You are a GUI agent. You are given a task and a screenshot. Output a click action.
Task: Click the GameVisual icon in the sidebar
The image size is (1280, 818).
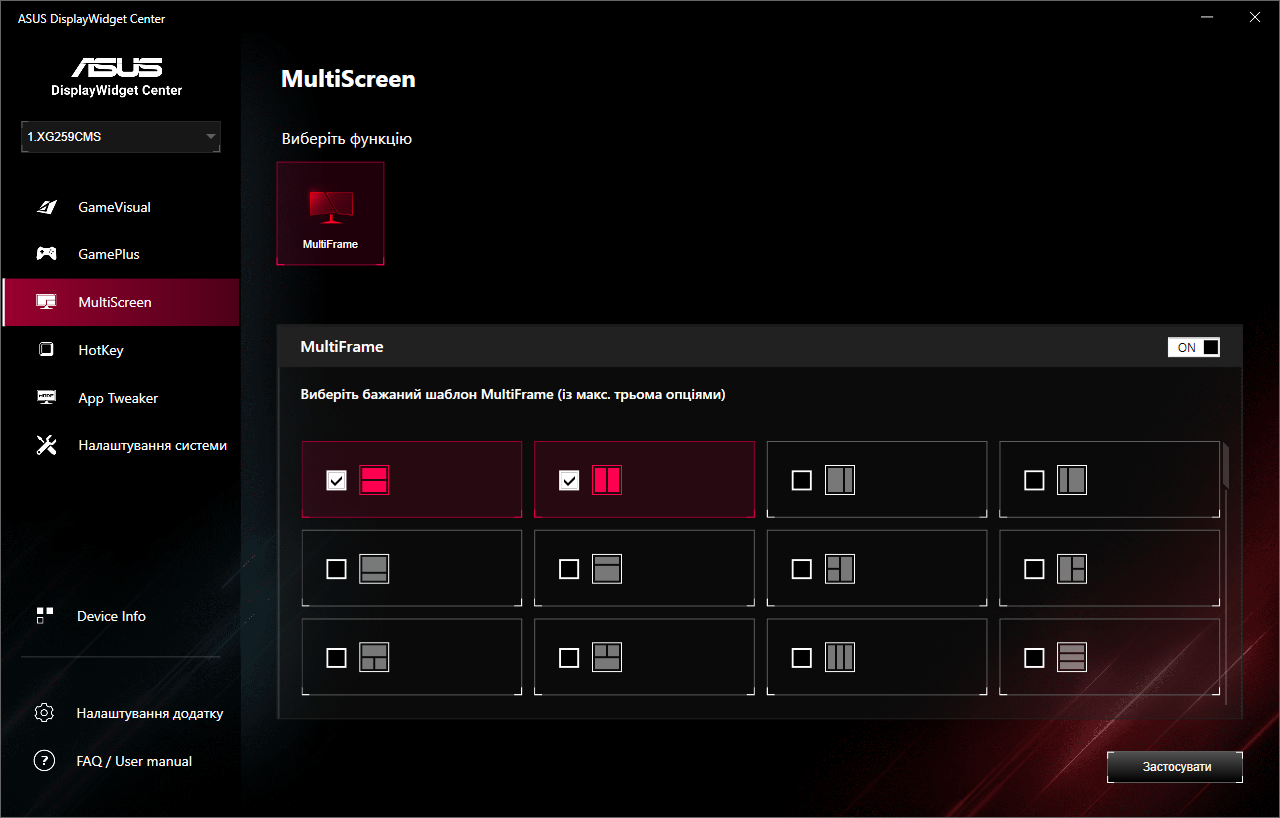click(x=46, y=207)
